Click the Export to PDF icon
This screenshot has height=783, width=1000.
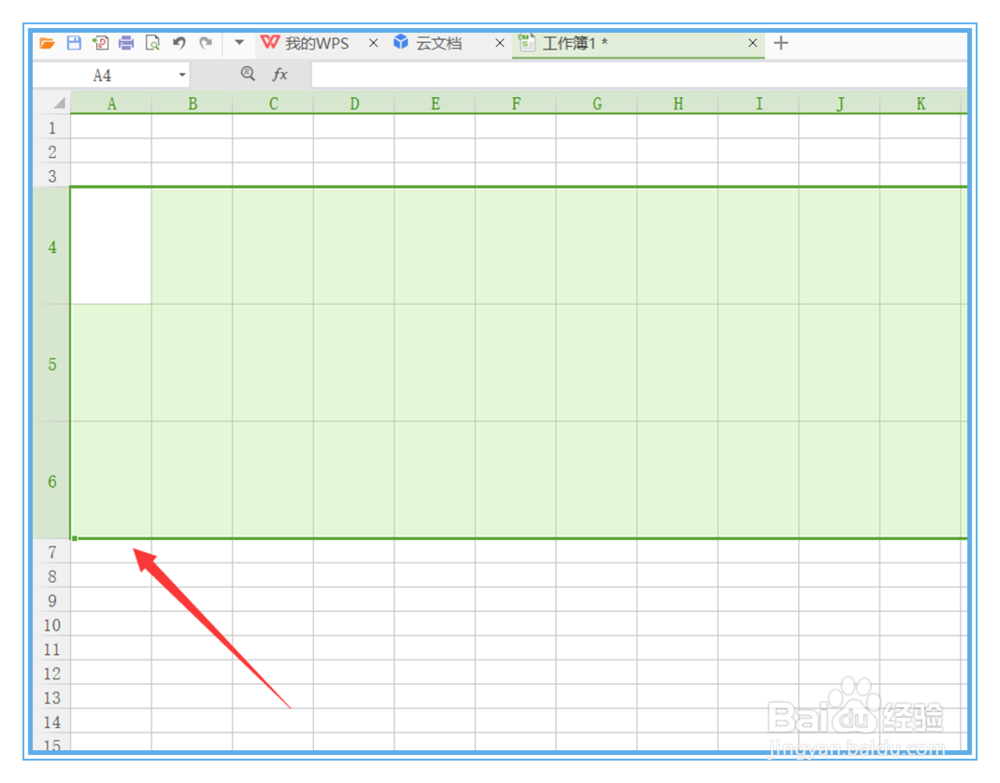100,43
